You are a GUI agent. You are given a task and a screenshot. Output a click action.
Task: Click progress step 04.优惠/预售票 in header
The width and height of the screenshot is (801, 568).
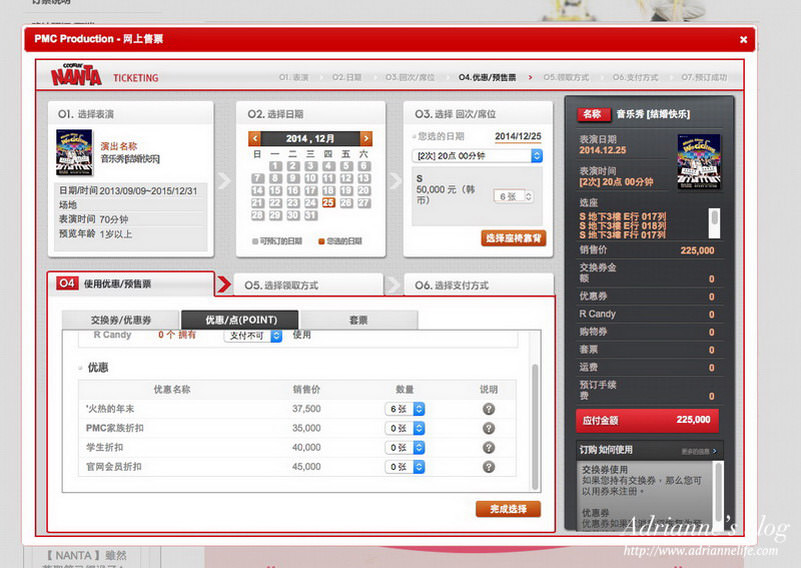click(487, 77)
